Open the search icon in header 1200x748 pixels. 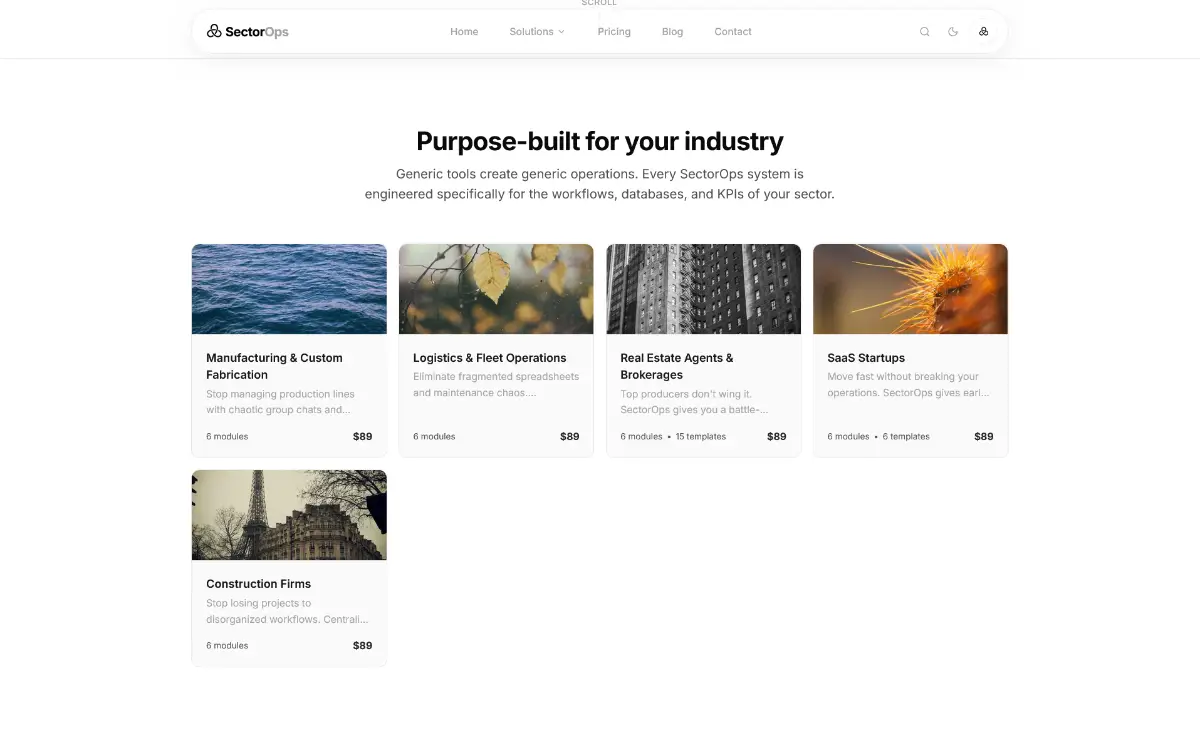click(925, 32)
